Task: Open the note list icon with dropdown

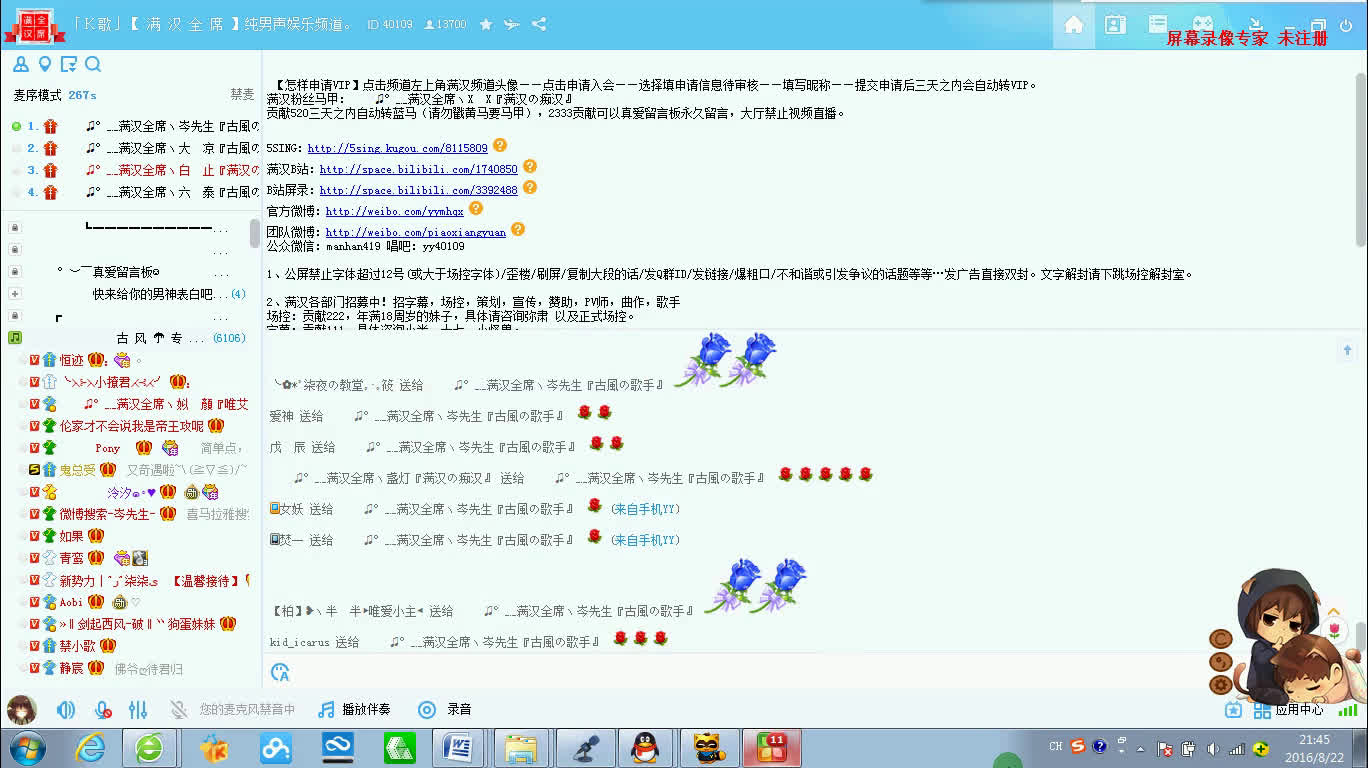Action: [68, 65]
